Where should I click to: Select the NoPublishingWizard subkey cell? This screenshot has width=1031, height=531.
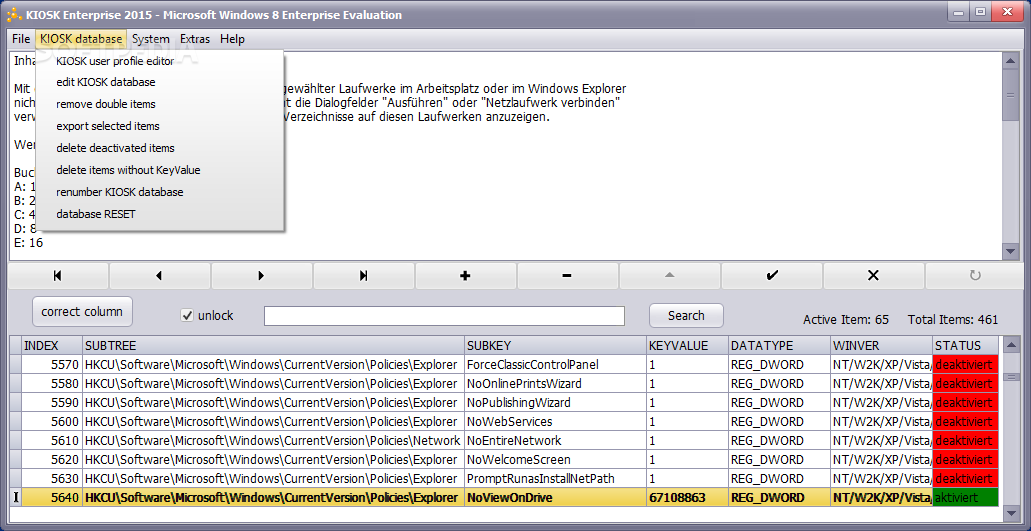tap(555, 403)
